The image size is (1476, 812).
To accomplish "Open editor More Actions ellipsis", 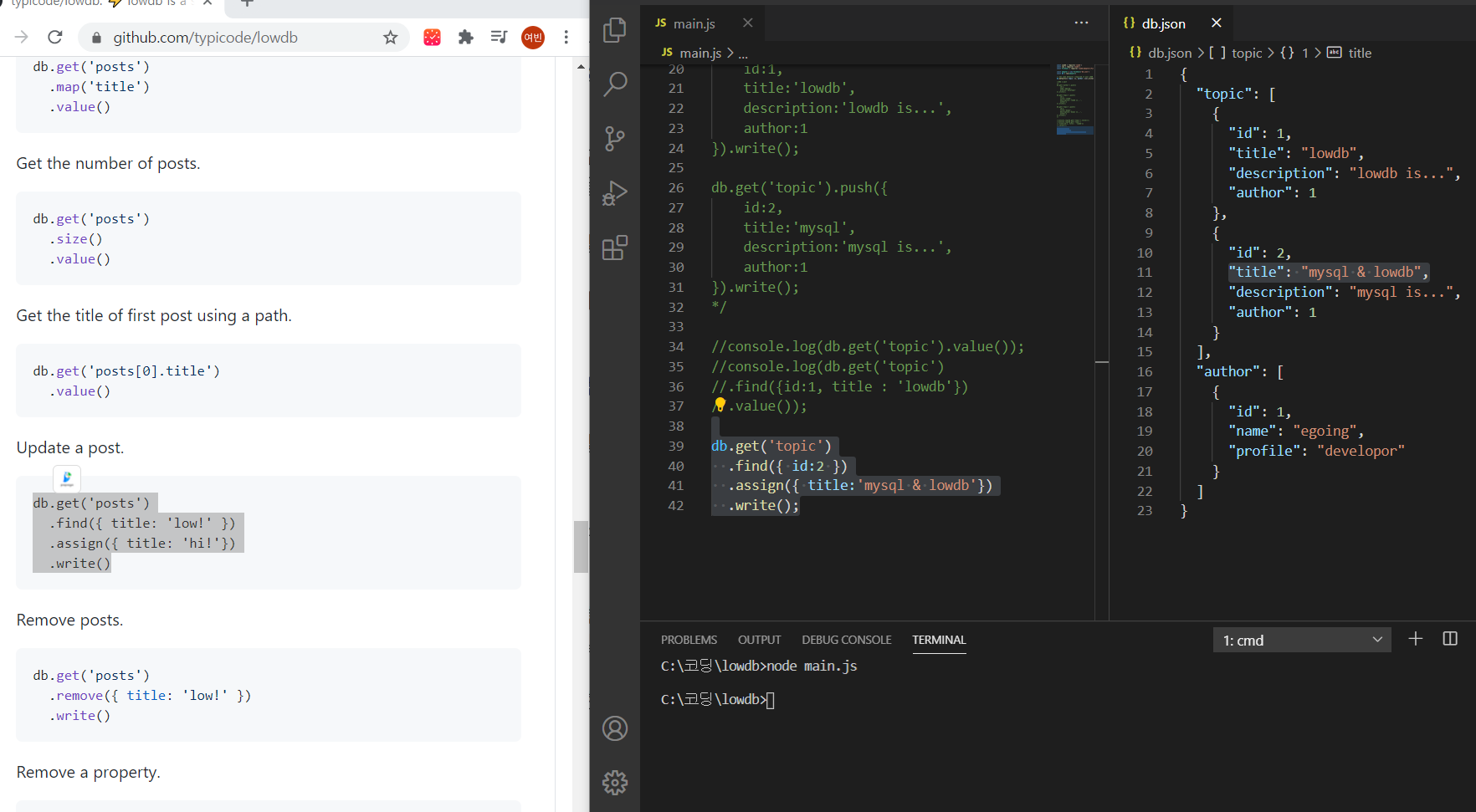I will click(1081, 23).
